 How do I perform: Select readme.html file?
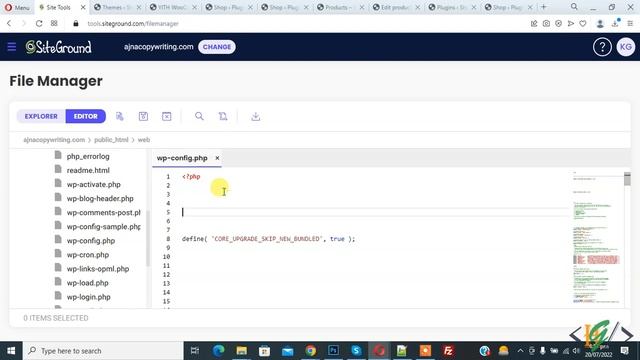tap(88, 170)
